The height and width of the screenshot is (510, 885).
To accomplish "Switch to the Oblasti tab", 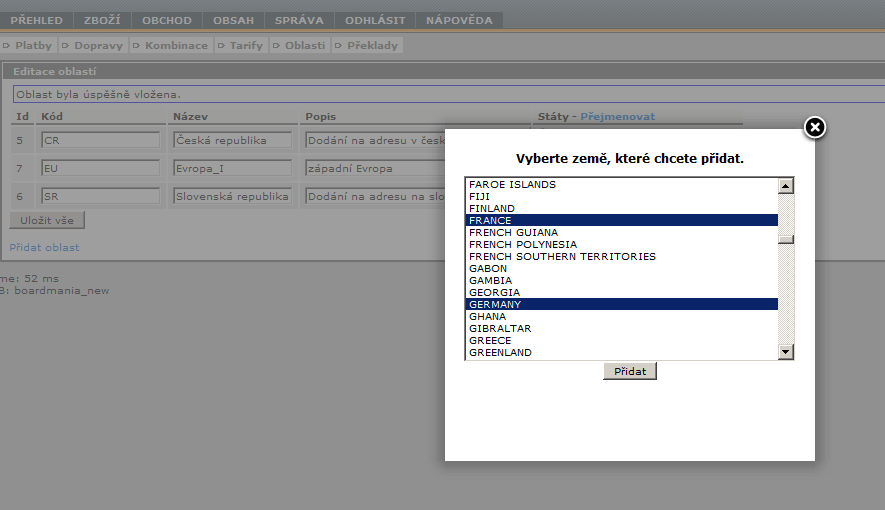I will tap(300, 45).
